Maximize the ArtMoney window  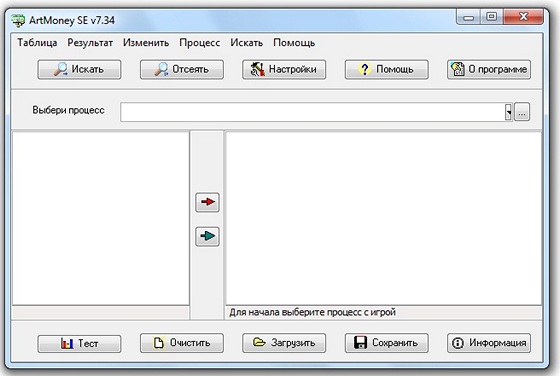point(491,17)
